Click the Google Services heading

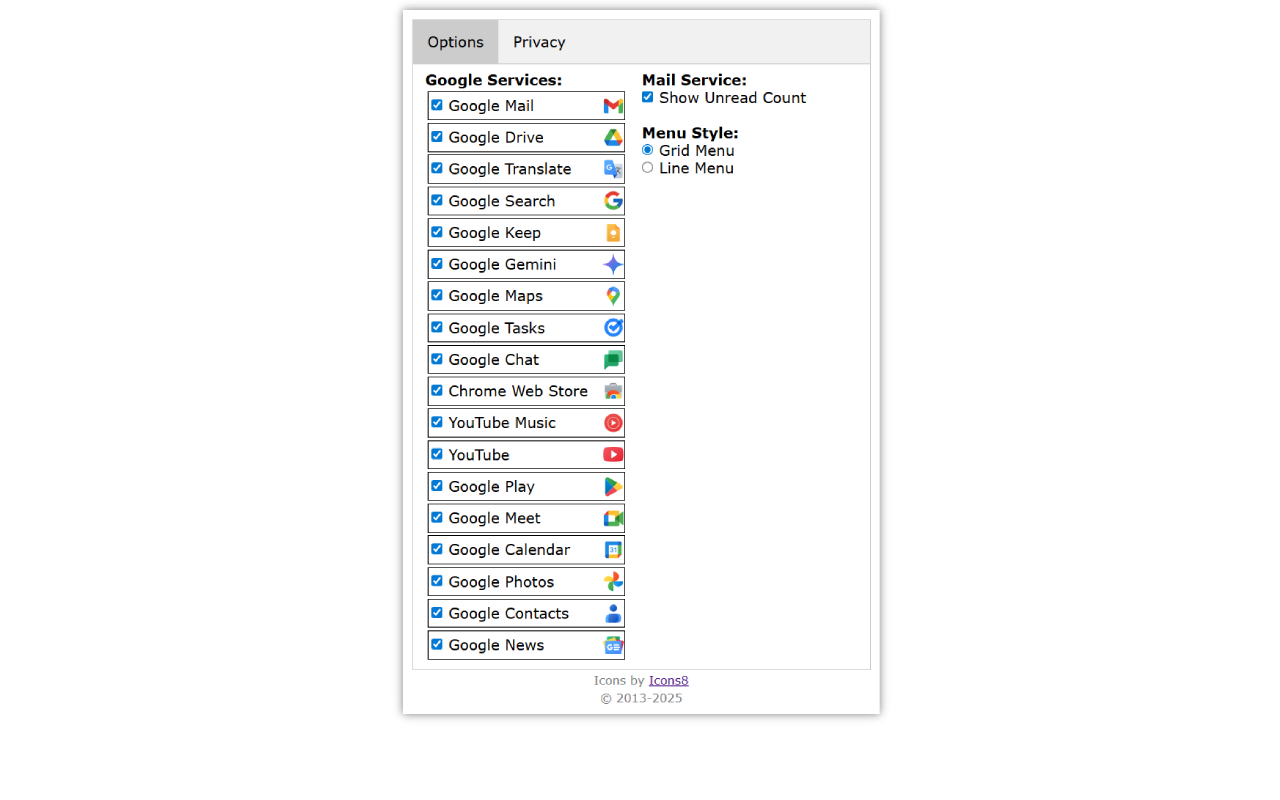pyautogui.click(x=494, y=80)
